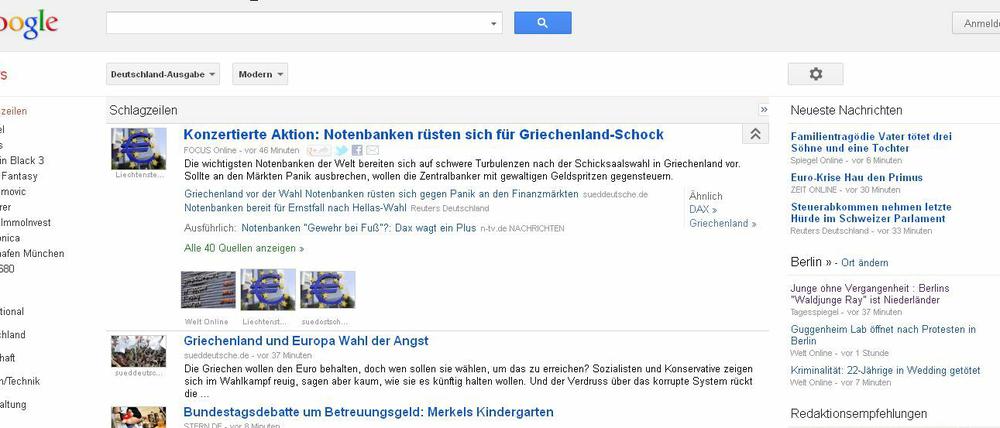
Task: Open headline Griechenland und Europa Wahl der Angst
Action: [x=306, y=341]
